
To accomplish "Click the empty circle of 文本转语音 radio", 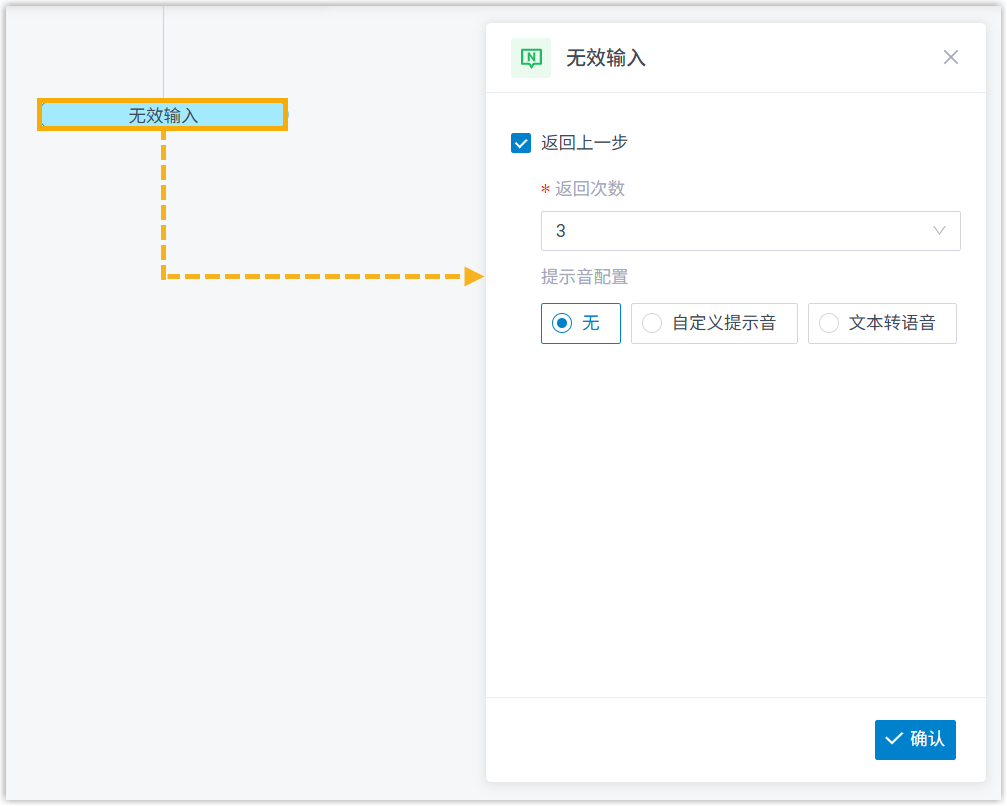I will point(829,323).
